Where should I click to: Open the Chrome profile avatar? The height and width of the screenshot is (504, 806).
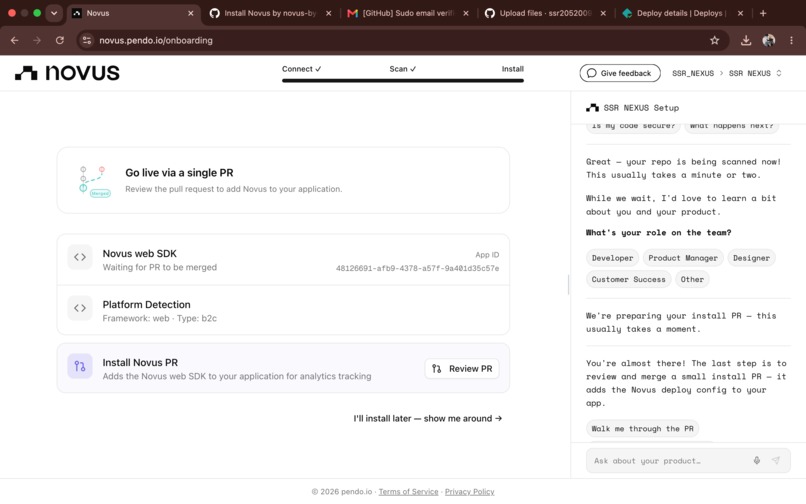[x=768, y=40]
